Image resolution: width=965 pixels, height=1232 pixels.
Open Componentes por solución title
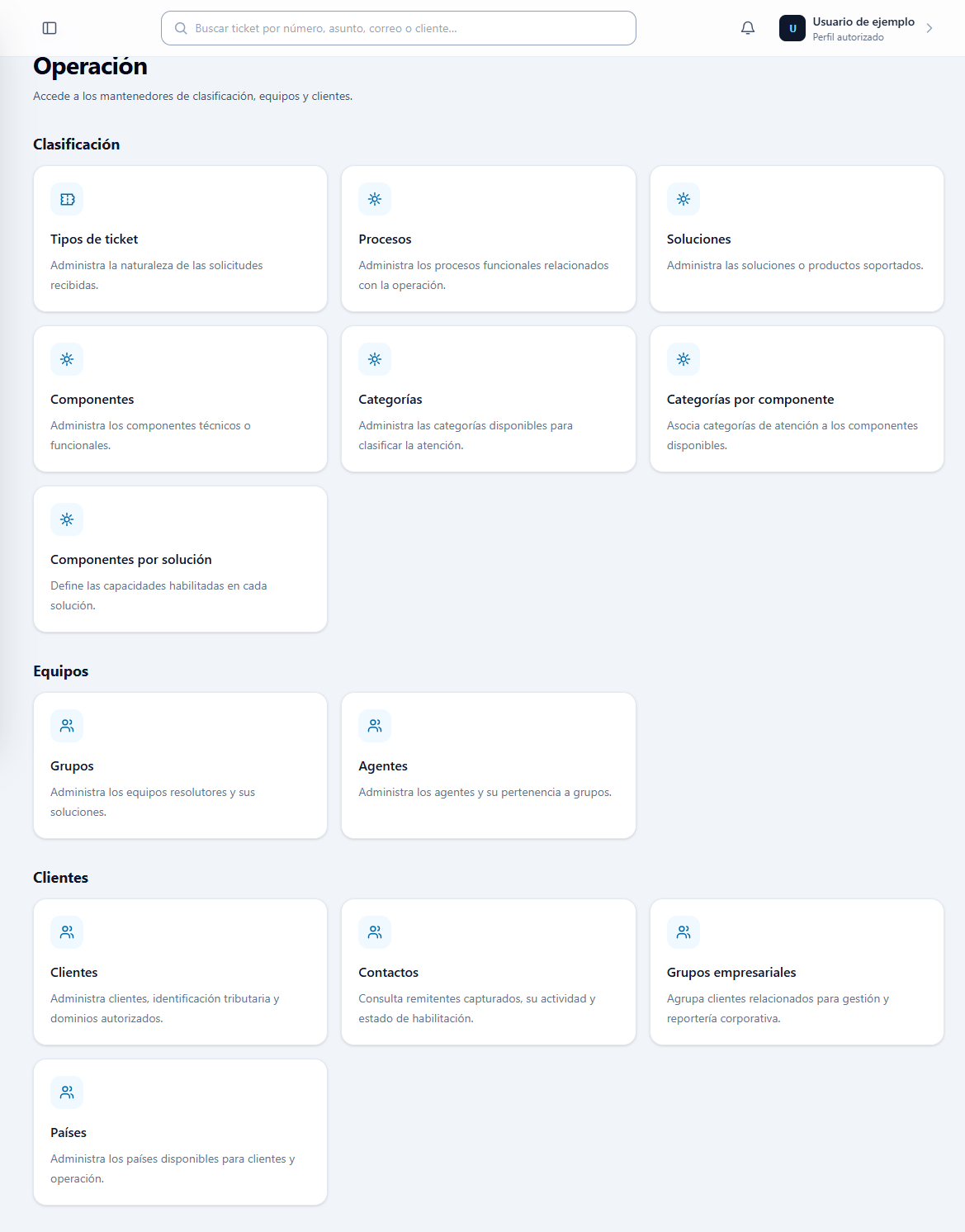coord(131,560)
